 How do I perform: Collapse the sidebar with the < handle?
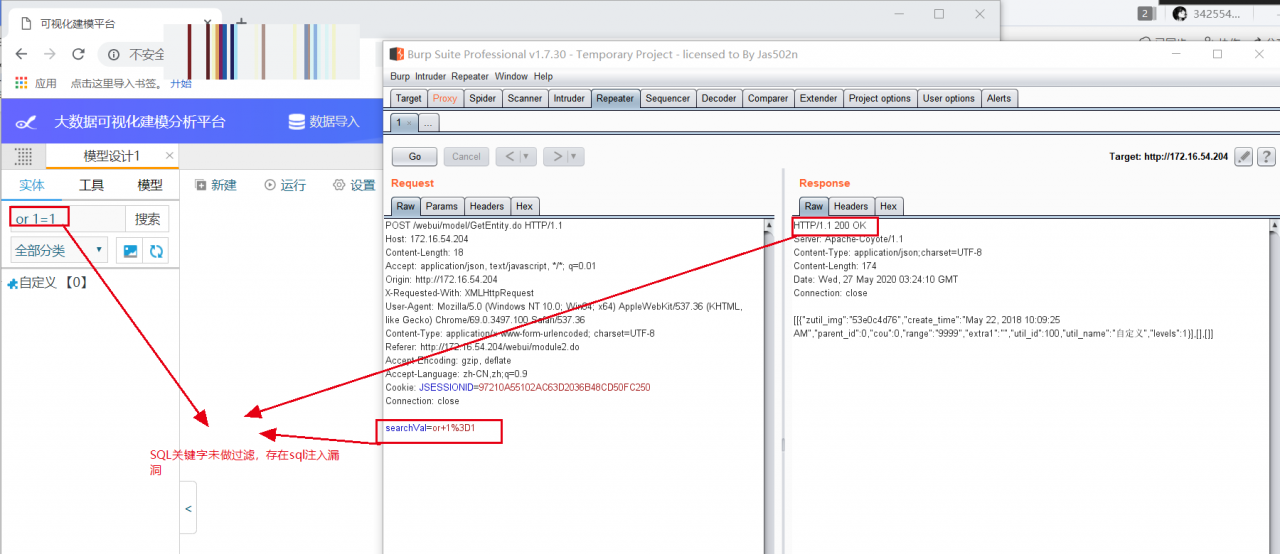click(188, 509)
